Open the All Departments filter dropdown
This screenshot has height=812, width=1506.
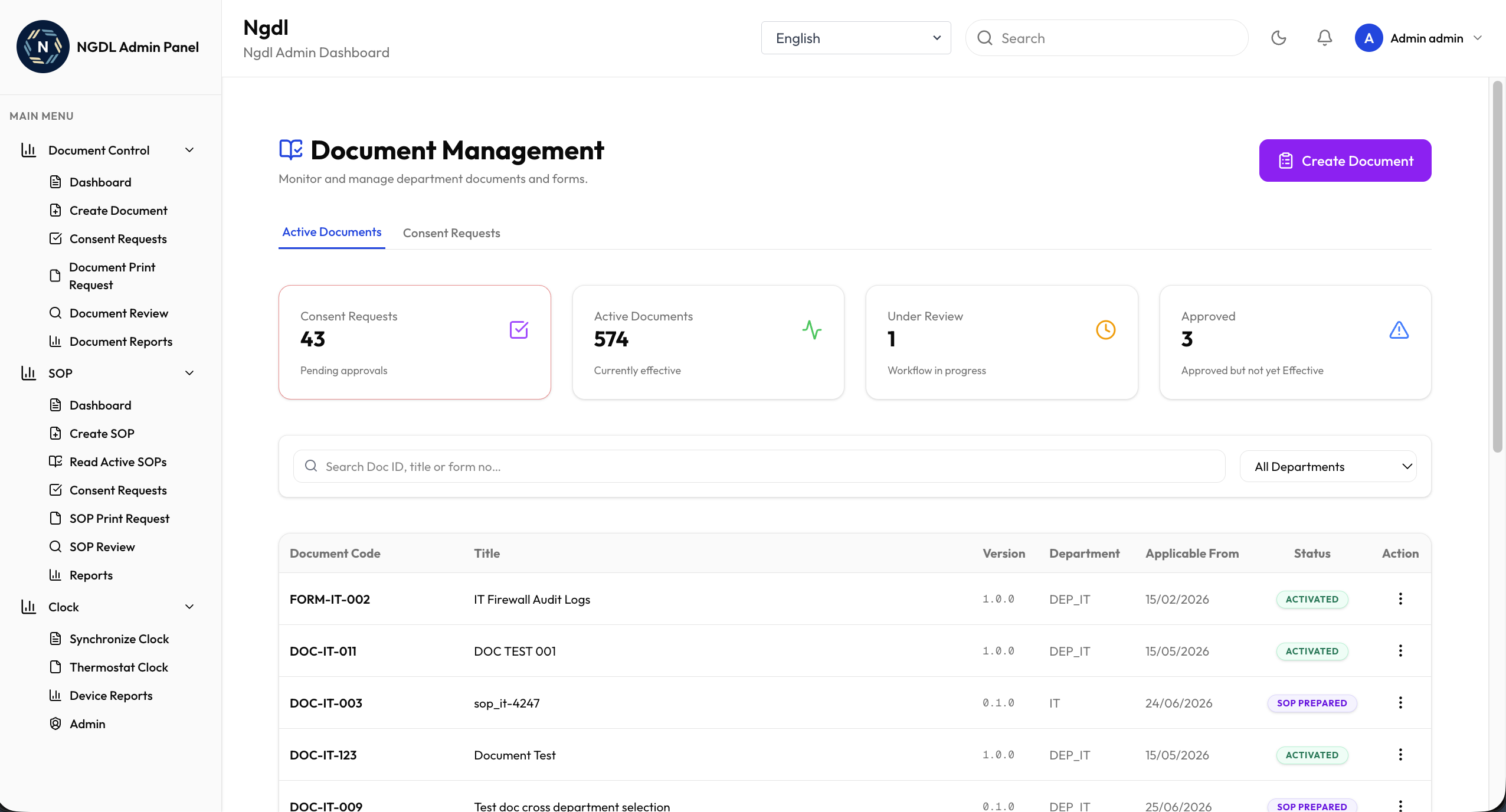[x=1328, y=466]
